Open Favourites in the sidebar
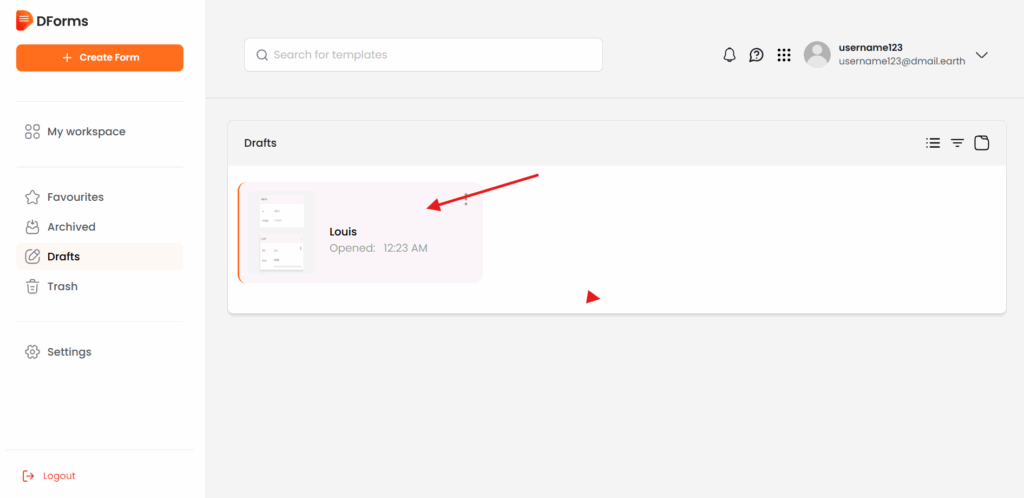The image size is (1024, 498). pos(75,197)
